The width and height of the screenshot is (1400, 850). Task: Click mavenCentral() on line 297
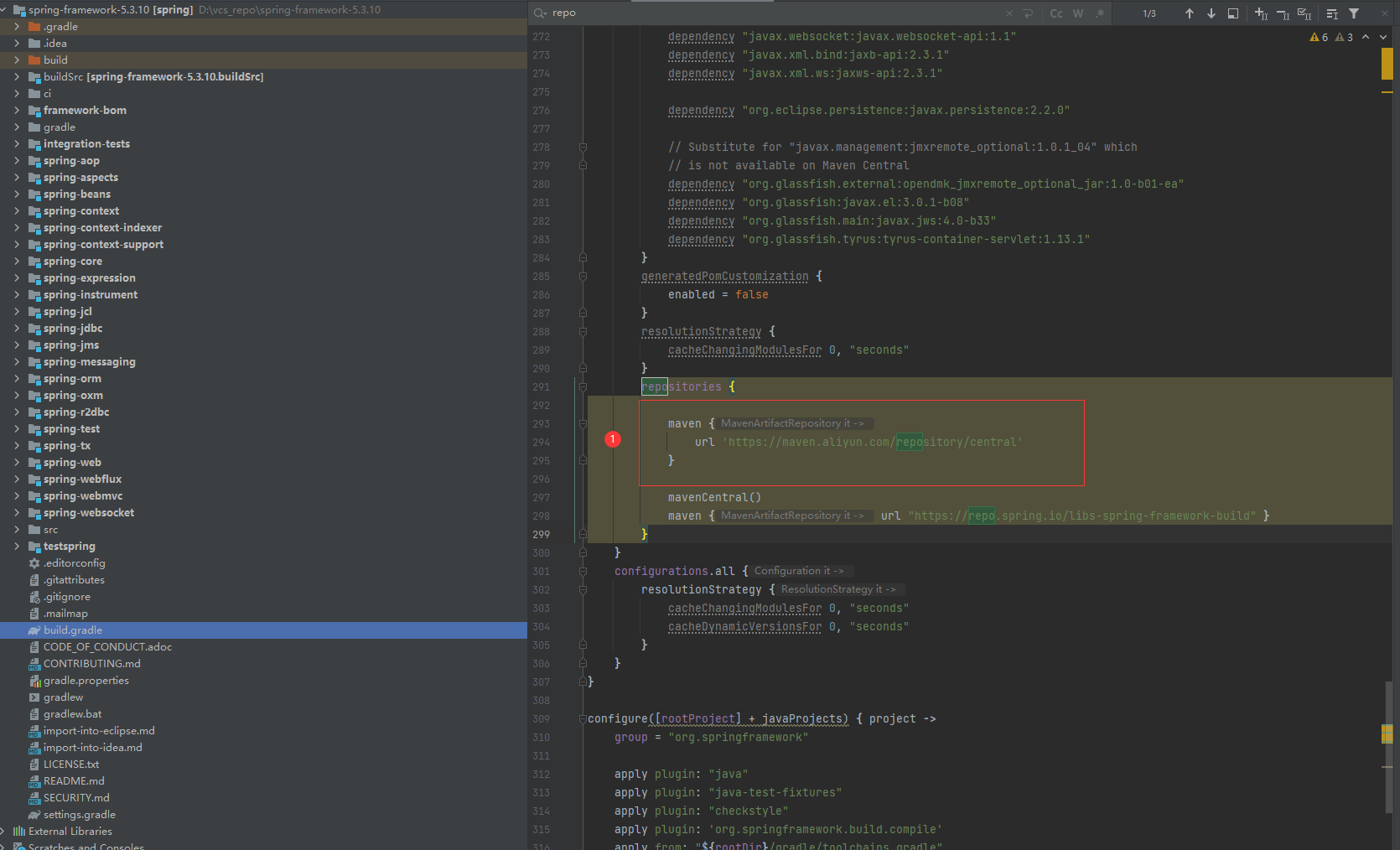714,498
